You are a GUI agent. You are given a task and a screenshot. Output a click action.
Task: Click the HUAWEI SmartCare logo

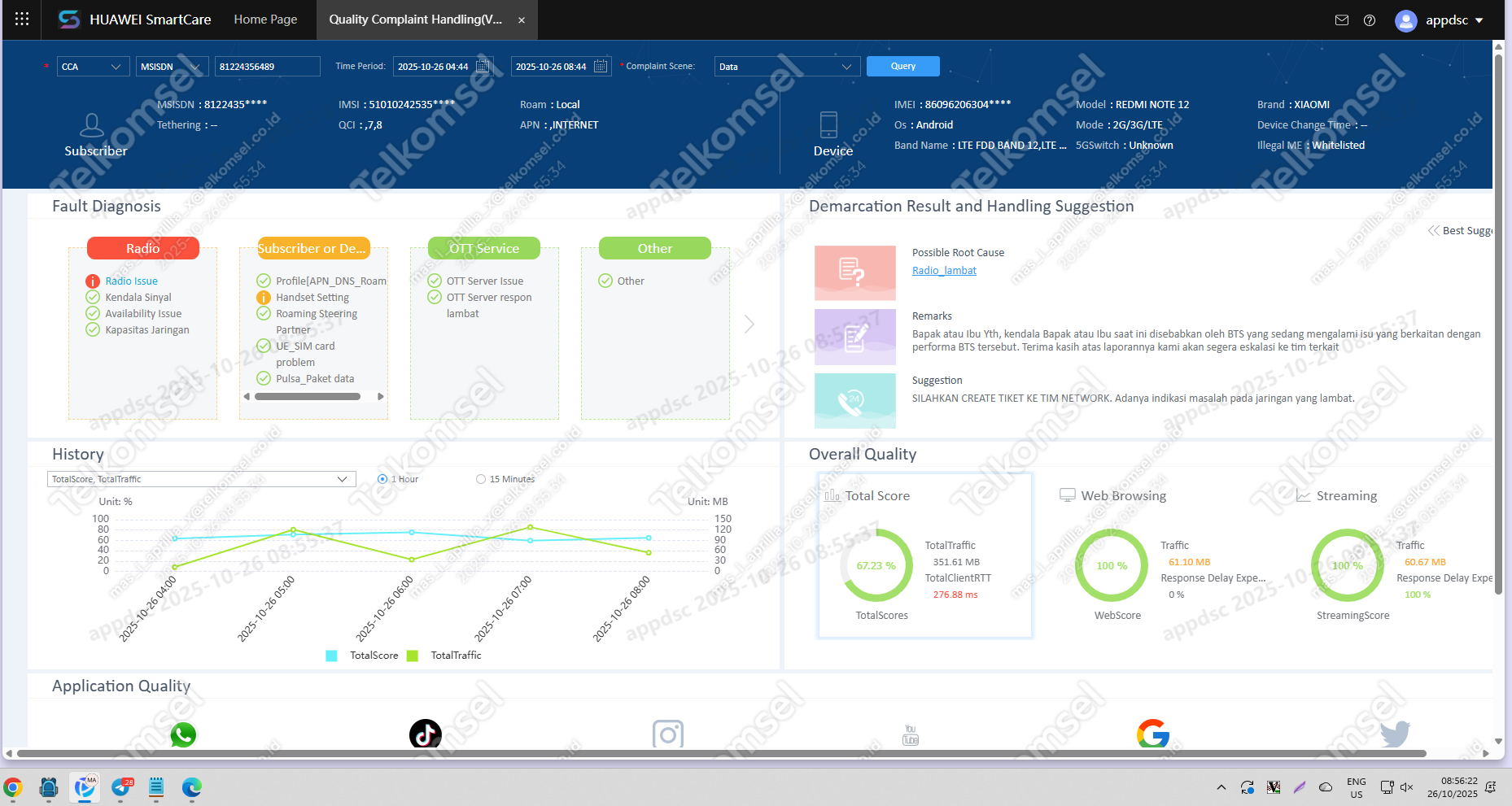point(69,20)
